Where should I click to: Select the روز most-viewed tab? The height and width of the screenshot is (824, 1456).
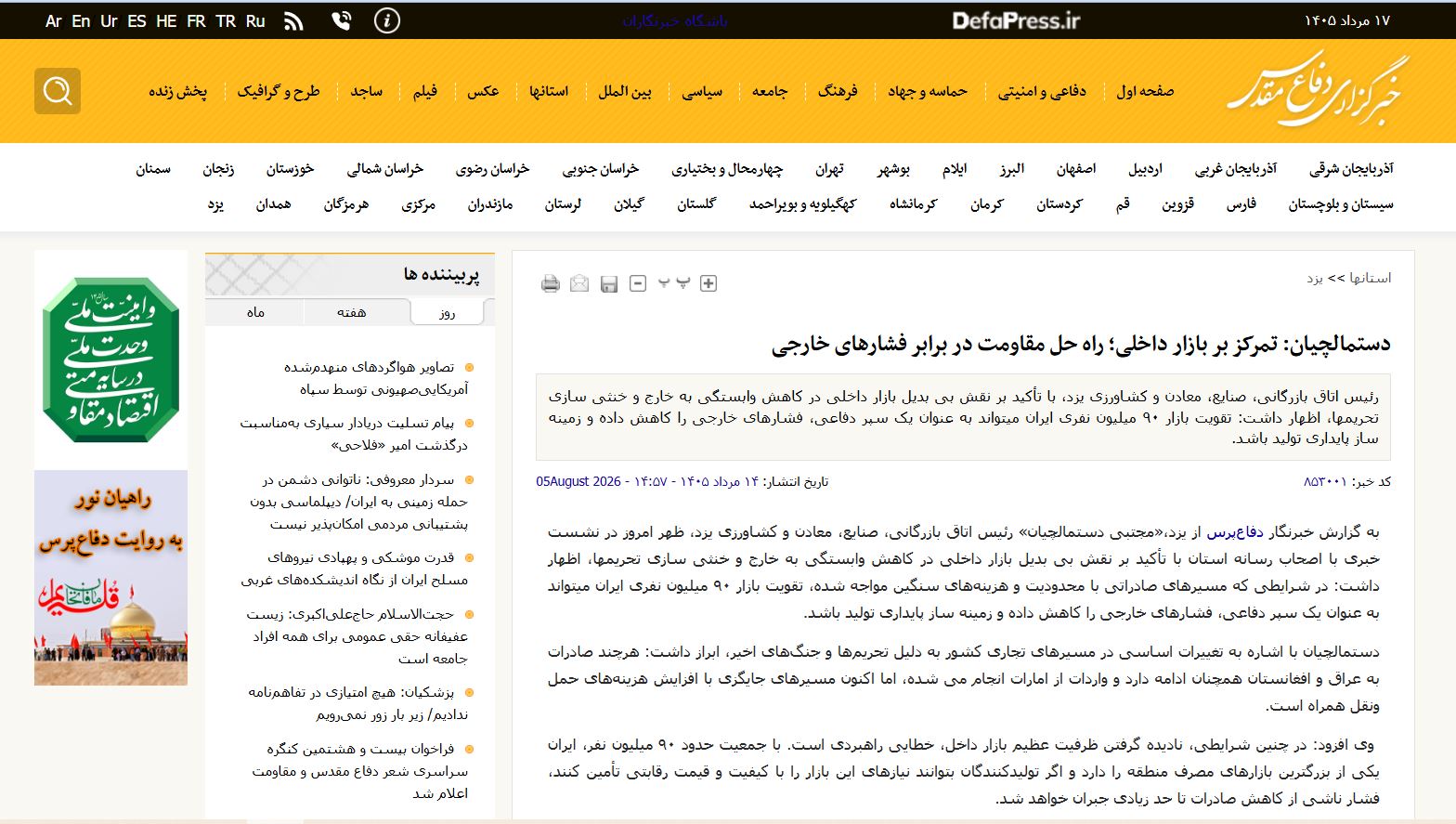tap(448, 312)
